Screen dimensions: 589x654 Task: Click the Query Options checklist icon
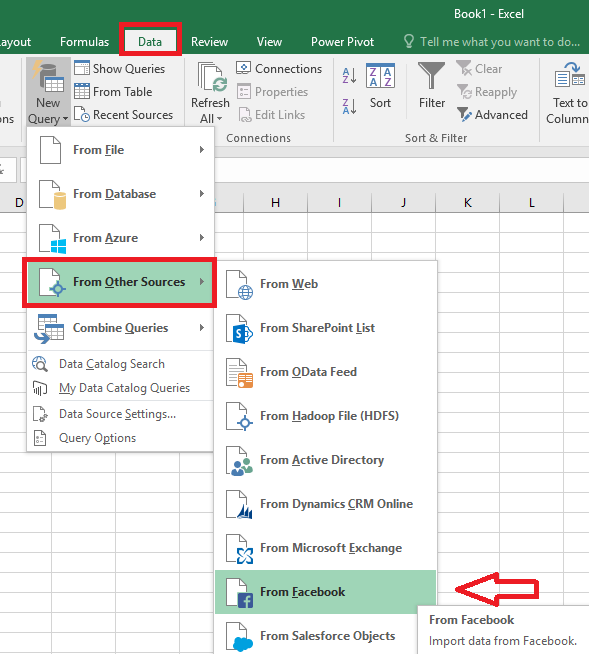point(40,438)
